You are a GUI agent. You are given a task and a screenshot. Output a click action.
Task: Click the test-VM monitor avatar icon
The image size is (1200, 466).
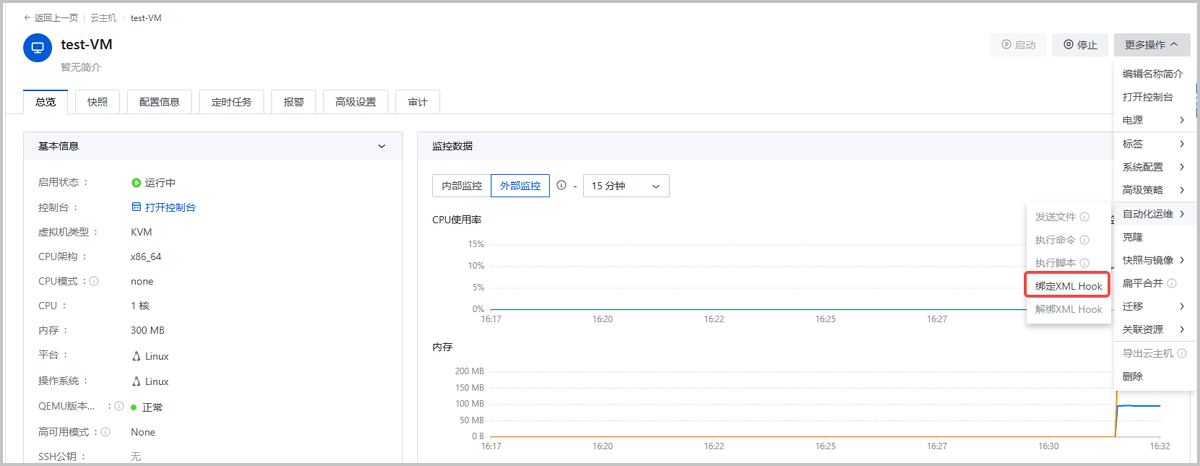point(38,47)
